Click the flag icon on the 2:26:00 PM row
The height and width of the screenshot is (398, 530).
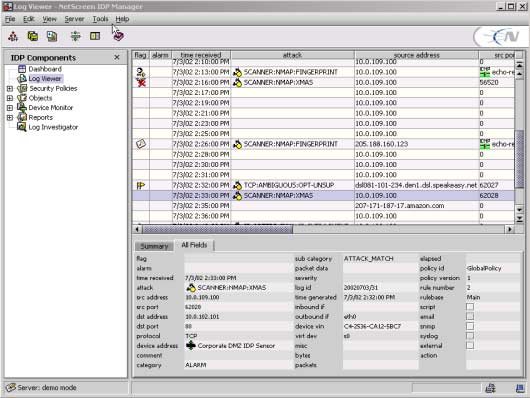click(x=141, y=144)
